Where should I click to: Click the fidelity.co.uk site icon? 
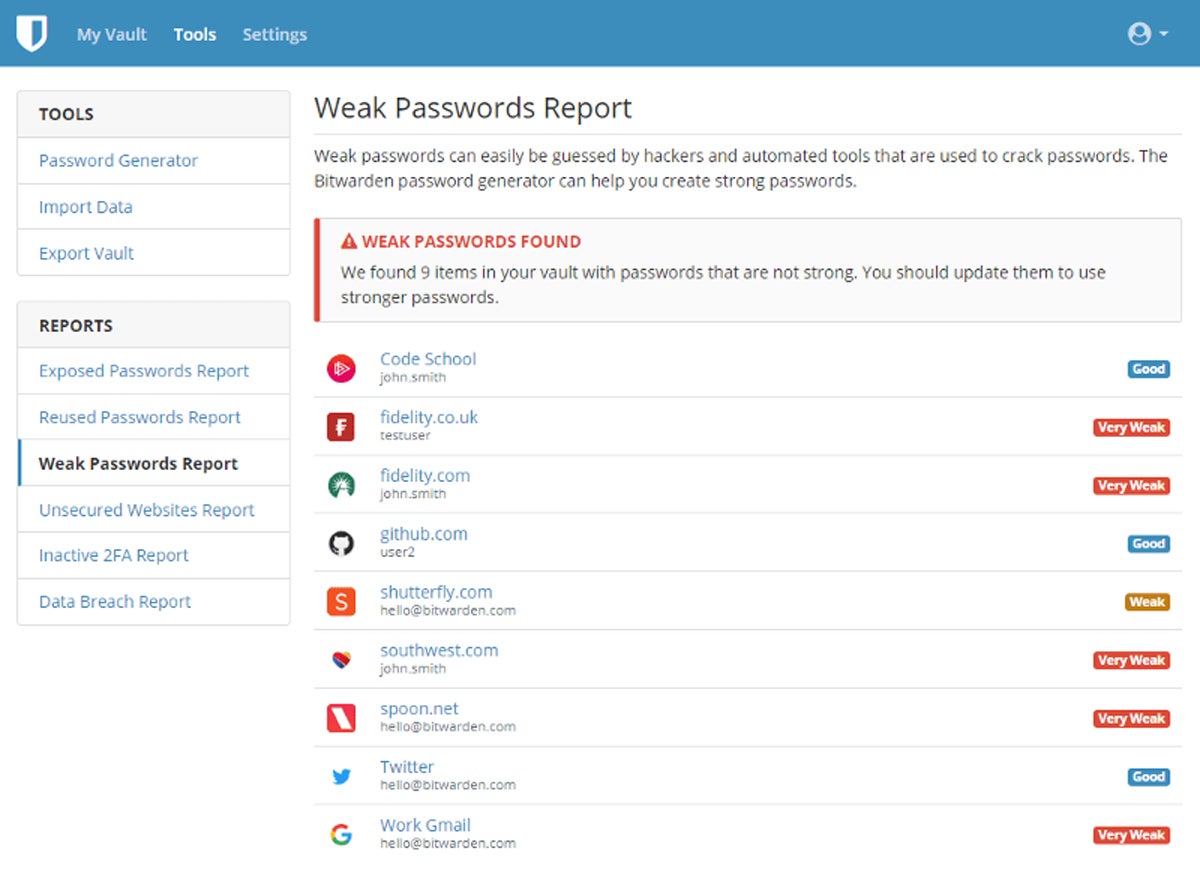click(x=341, y=427)
